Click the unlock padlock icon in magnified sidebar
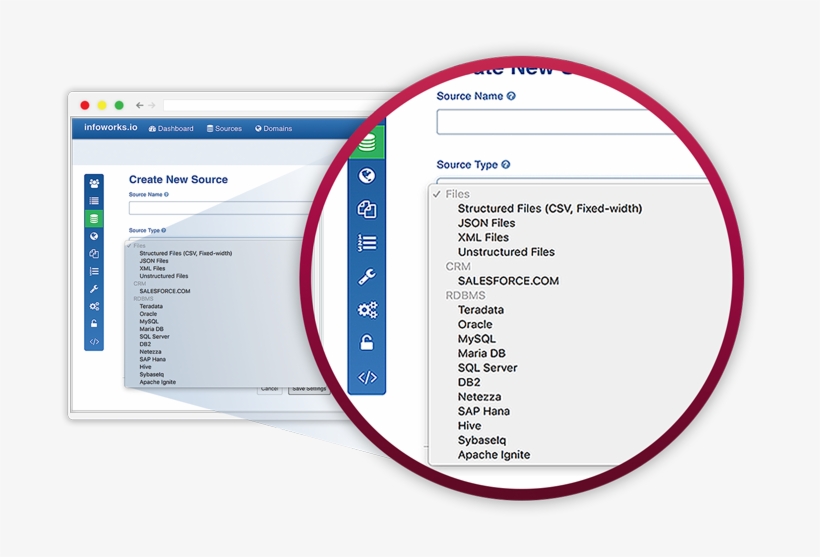The height and width of the screenshot is (557, 820). pos(367,343)
